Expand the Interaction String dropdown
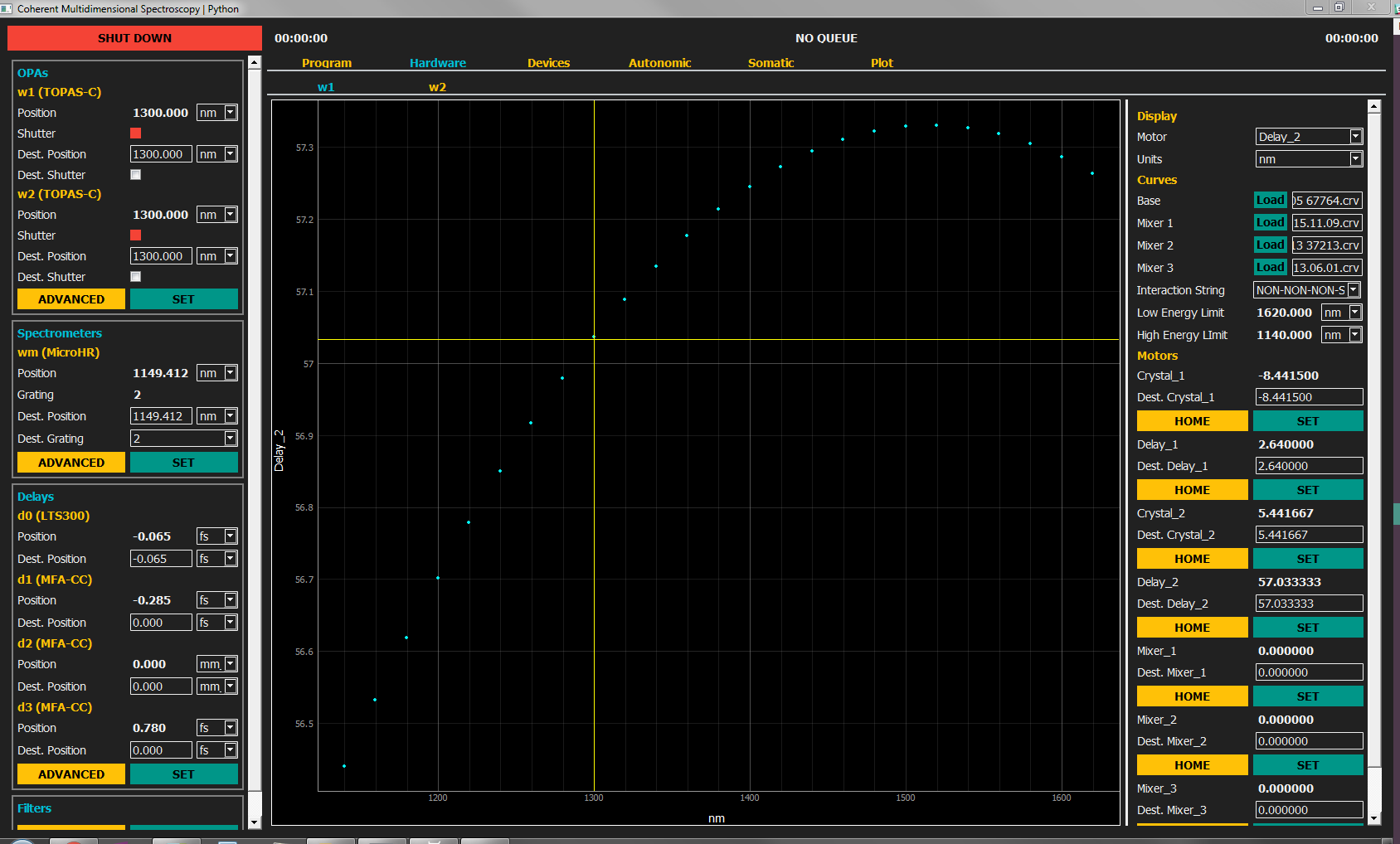The width and height of the screenshot is (1400, 844). pos(1307,290)
